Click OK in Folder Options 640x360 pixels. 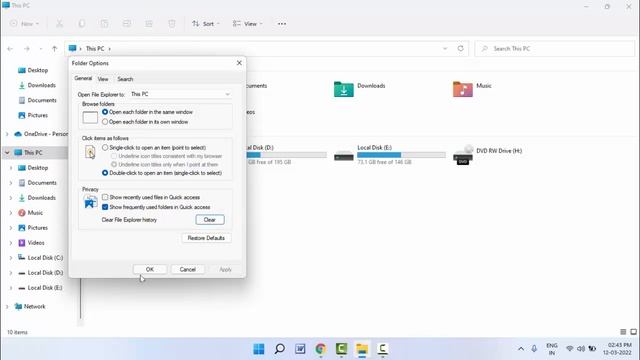[150, 269]
